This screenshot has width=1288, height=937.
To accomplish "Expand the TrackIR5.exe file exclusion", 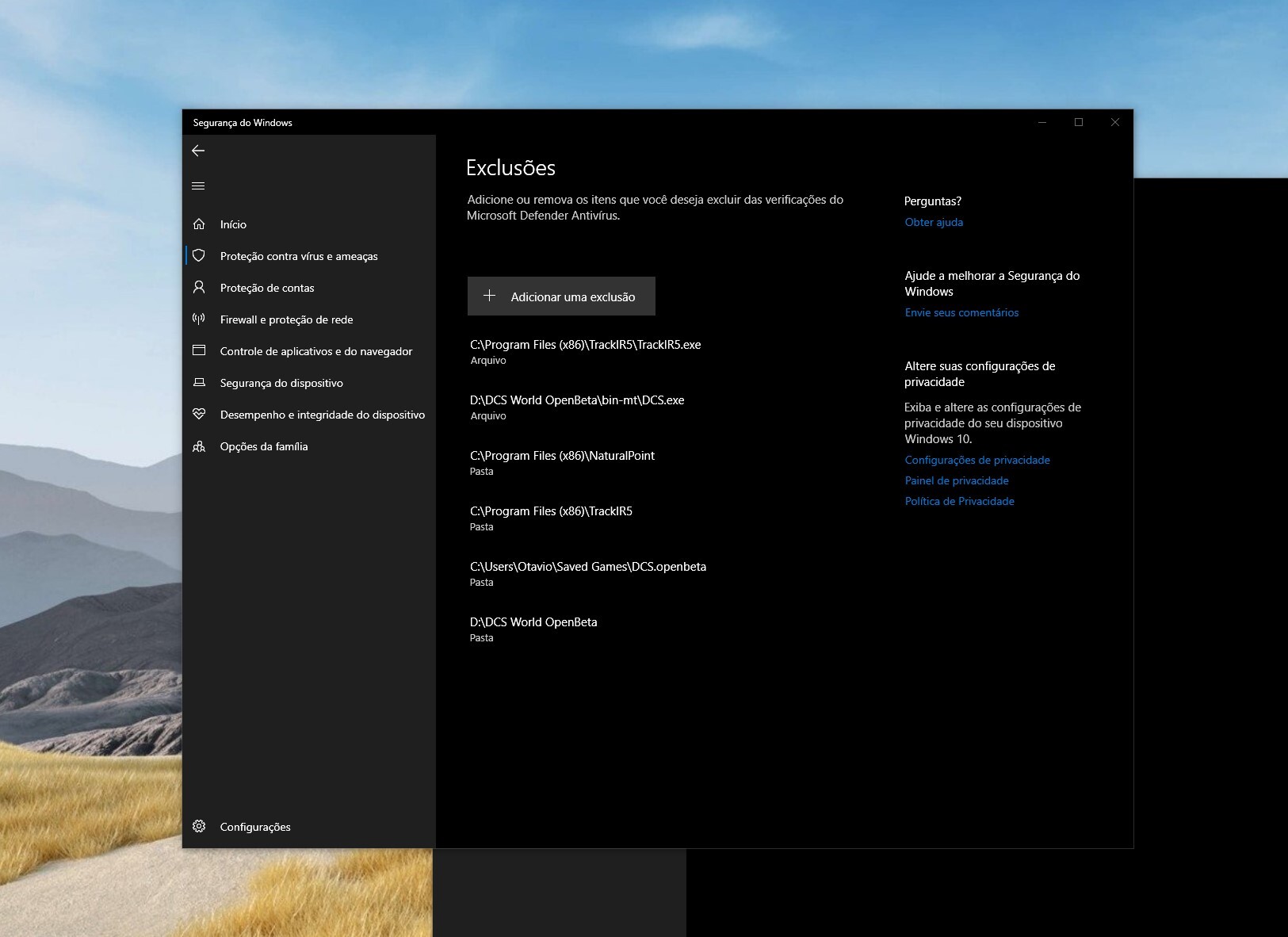I will tap(585, 352).
